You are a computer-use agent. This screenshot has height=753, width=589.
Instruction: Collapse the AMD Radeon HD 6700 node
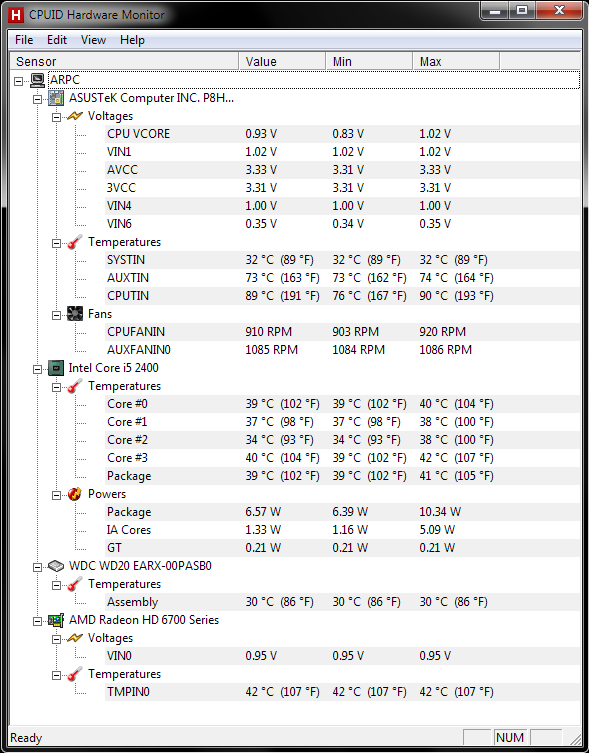pyautogui.click(x=37, y=621)
